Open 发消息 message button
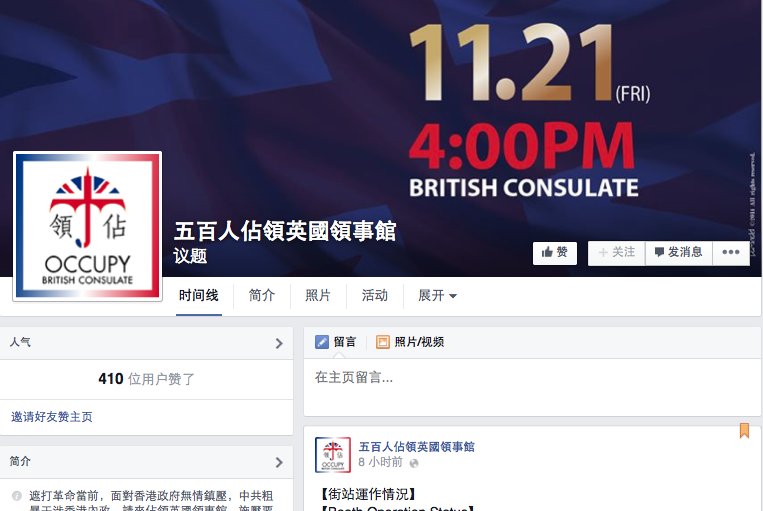 pyautogui.click(x=679, y=253)
